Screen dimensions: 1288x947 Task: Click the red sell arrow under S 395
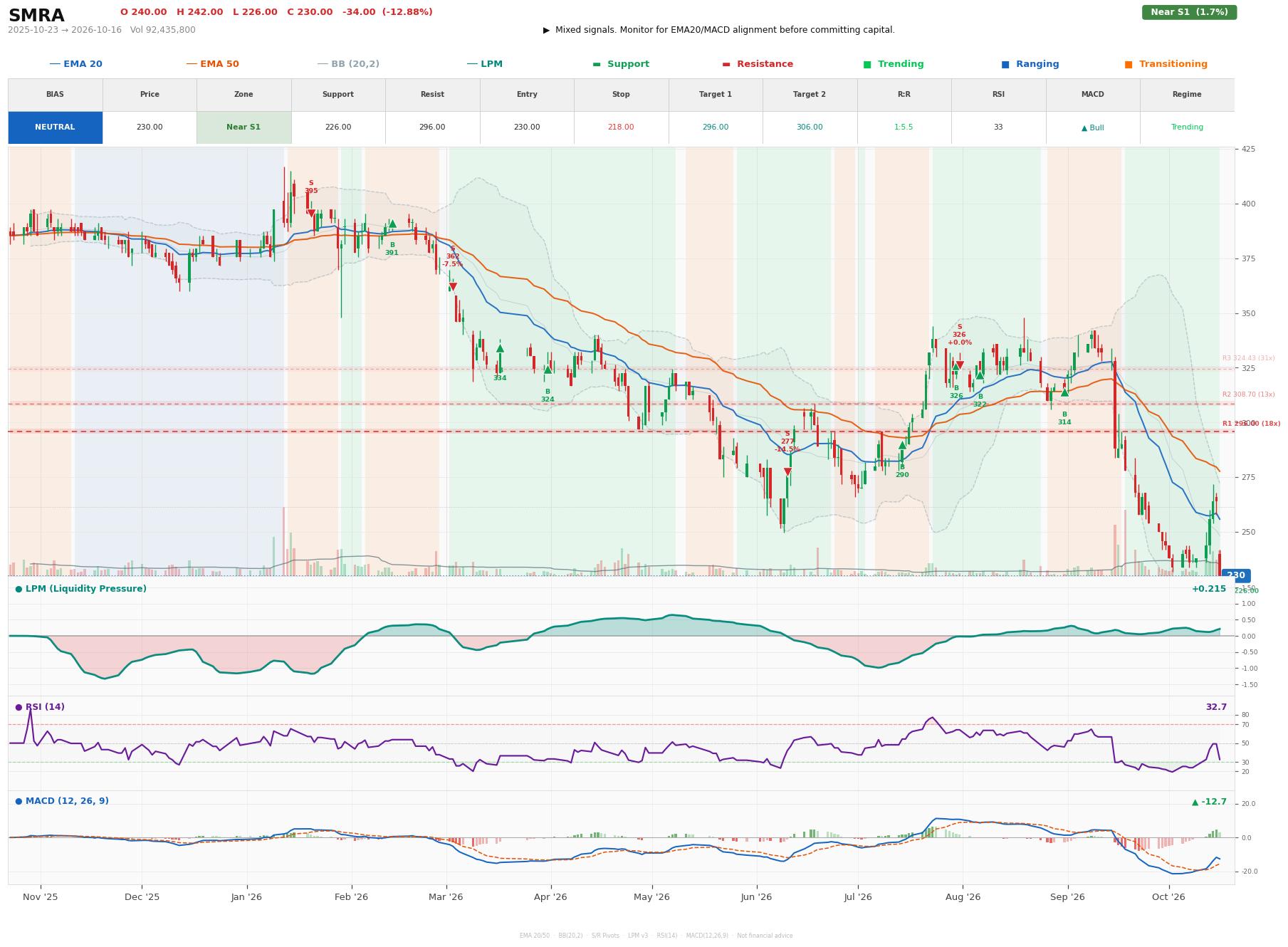(311, 213)
